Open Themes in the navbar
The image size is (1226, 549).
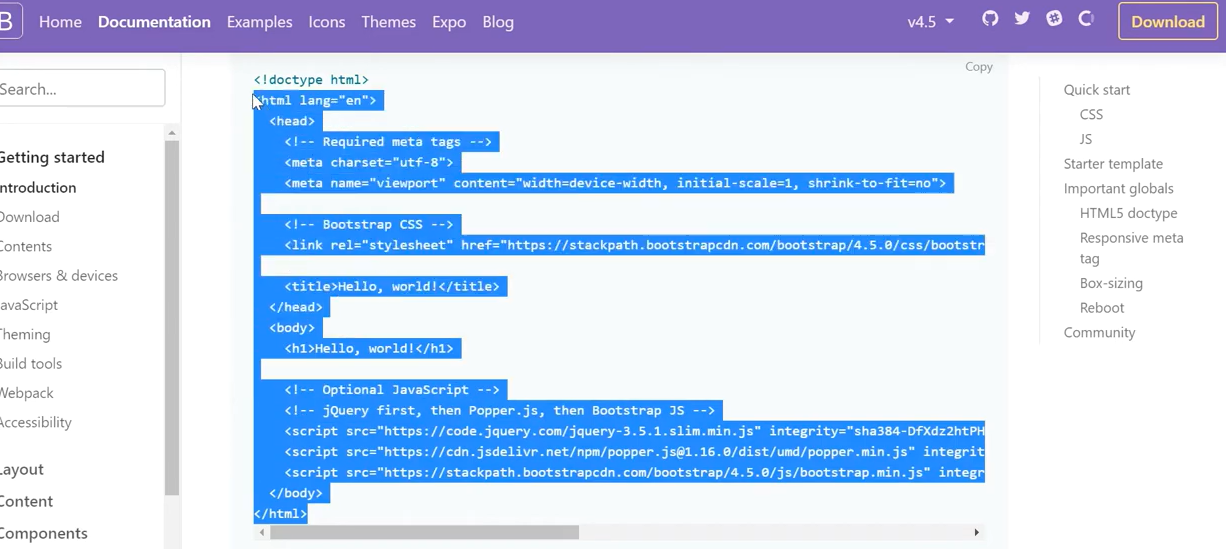pos(389,21)
